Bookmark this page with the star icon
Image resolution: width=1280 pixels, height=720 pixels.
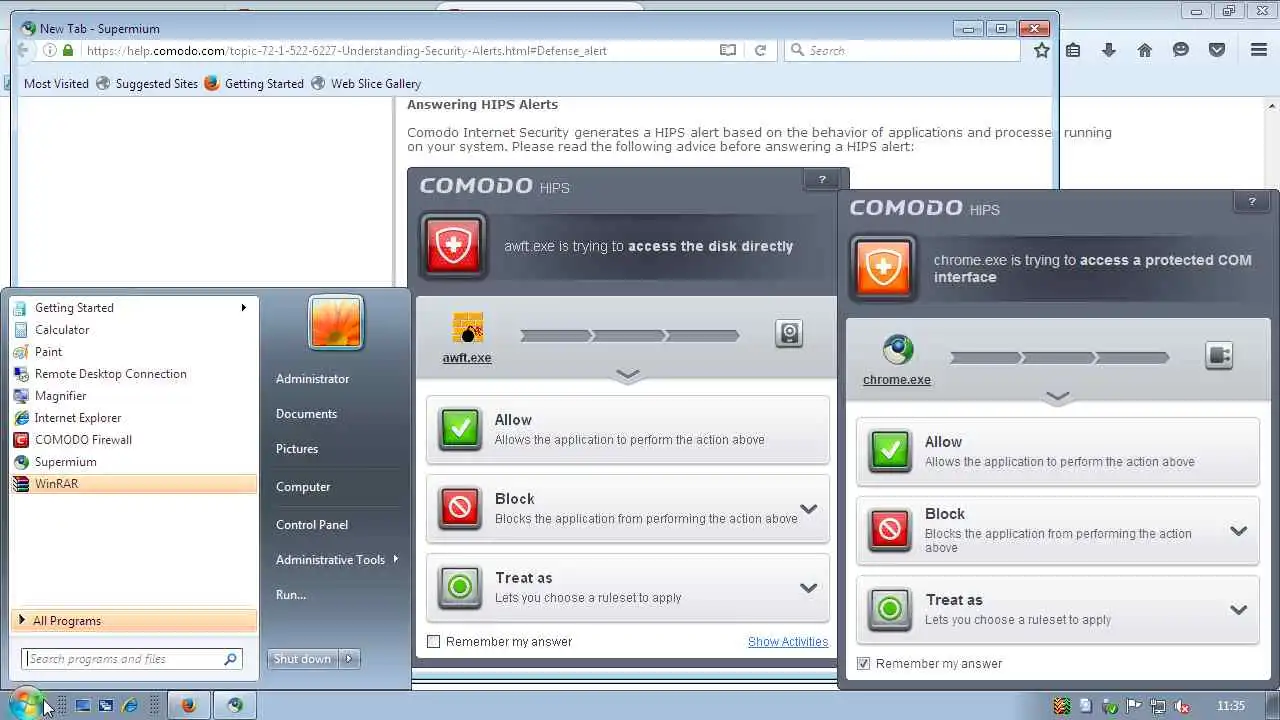1041,50
